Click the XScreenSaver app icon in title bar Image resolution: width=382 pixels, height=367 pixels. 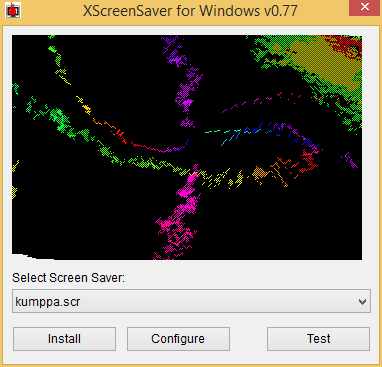[13, 10]
